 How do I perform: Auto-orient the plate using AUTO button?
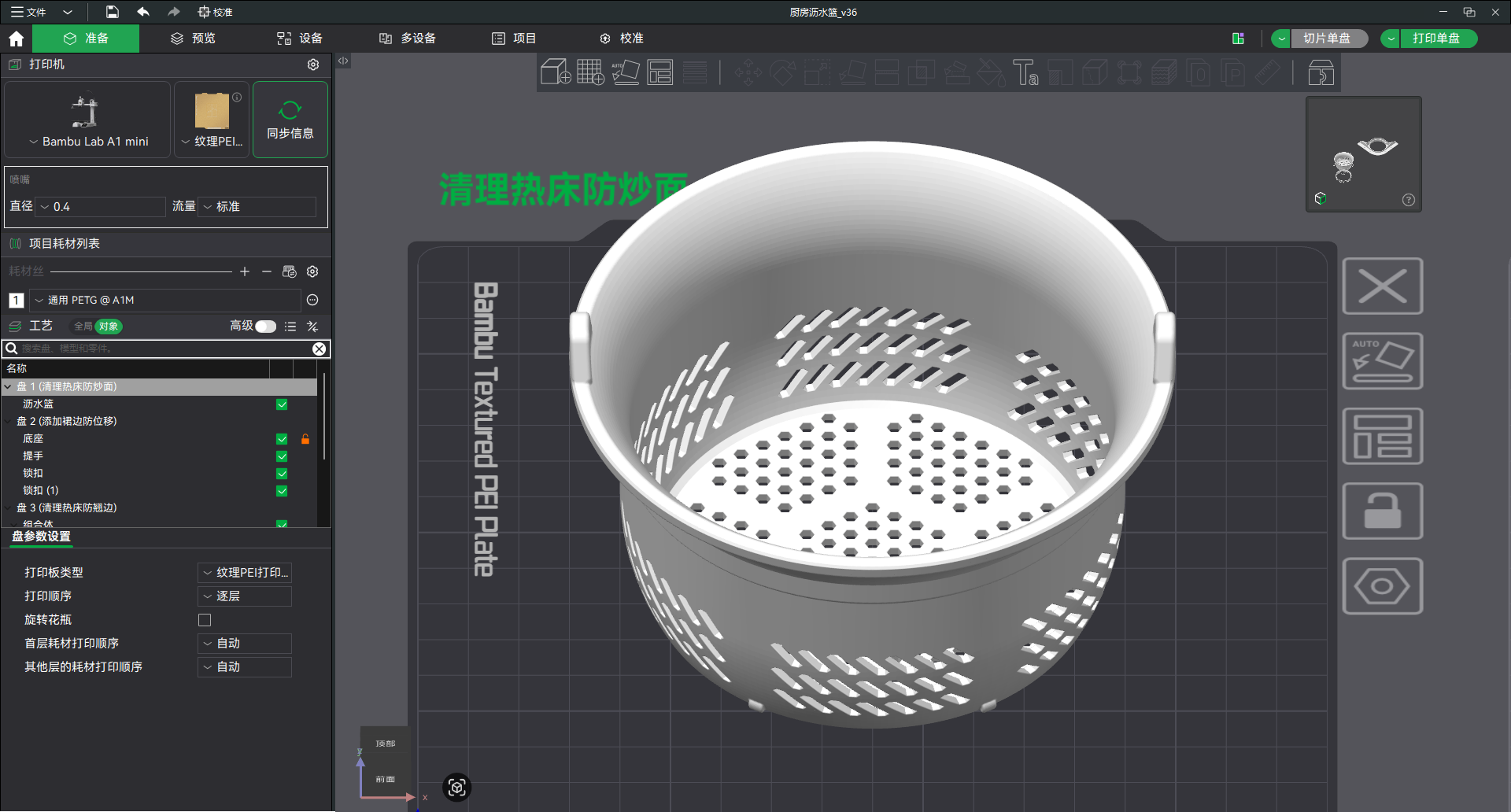(1383, 361)
